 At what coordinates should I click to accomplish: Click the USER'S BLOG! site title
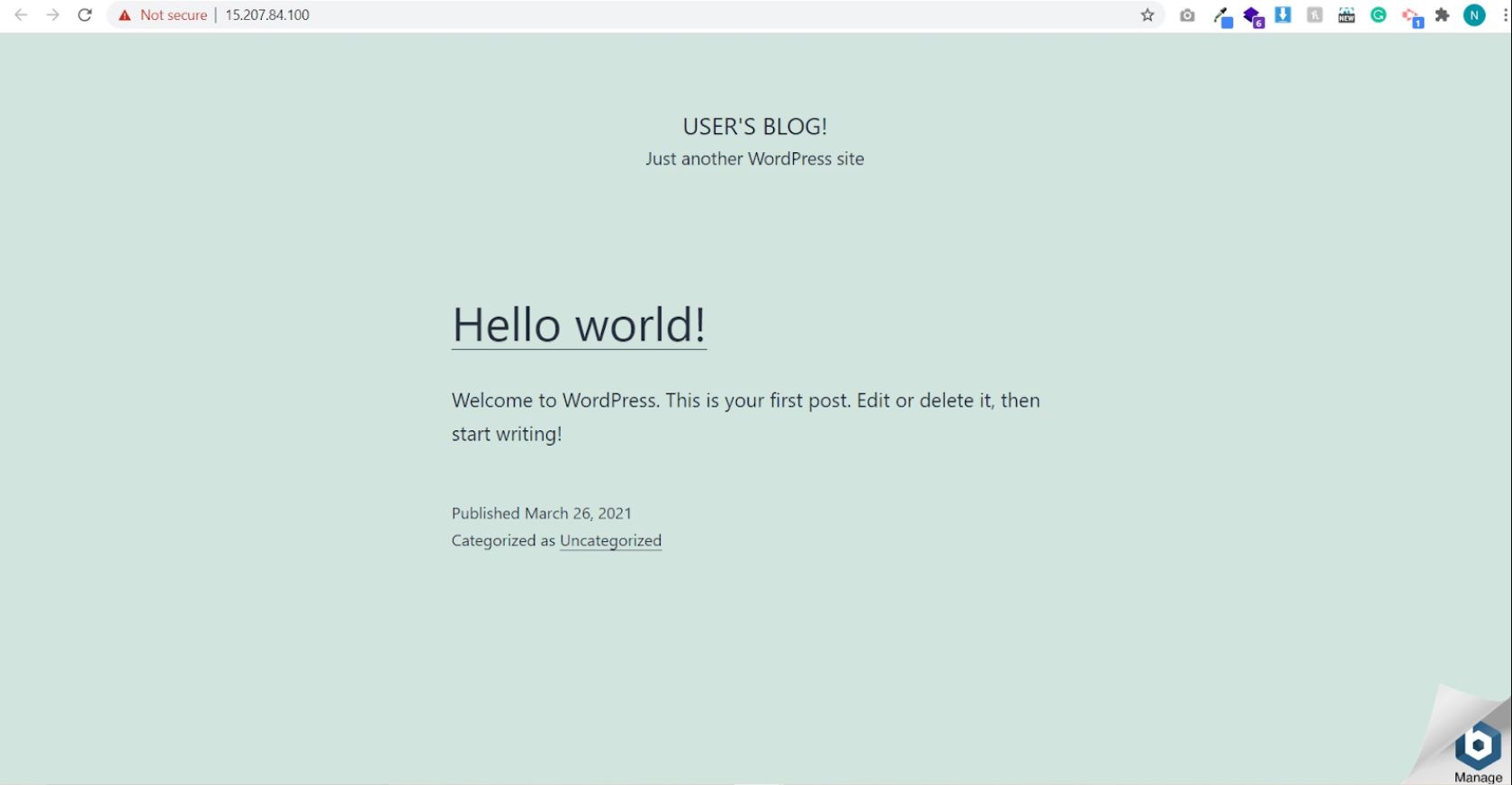point(754,126)
